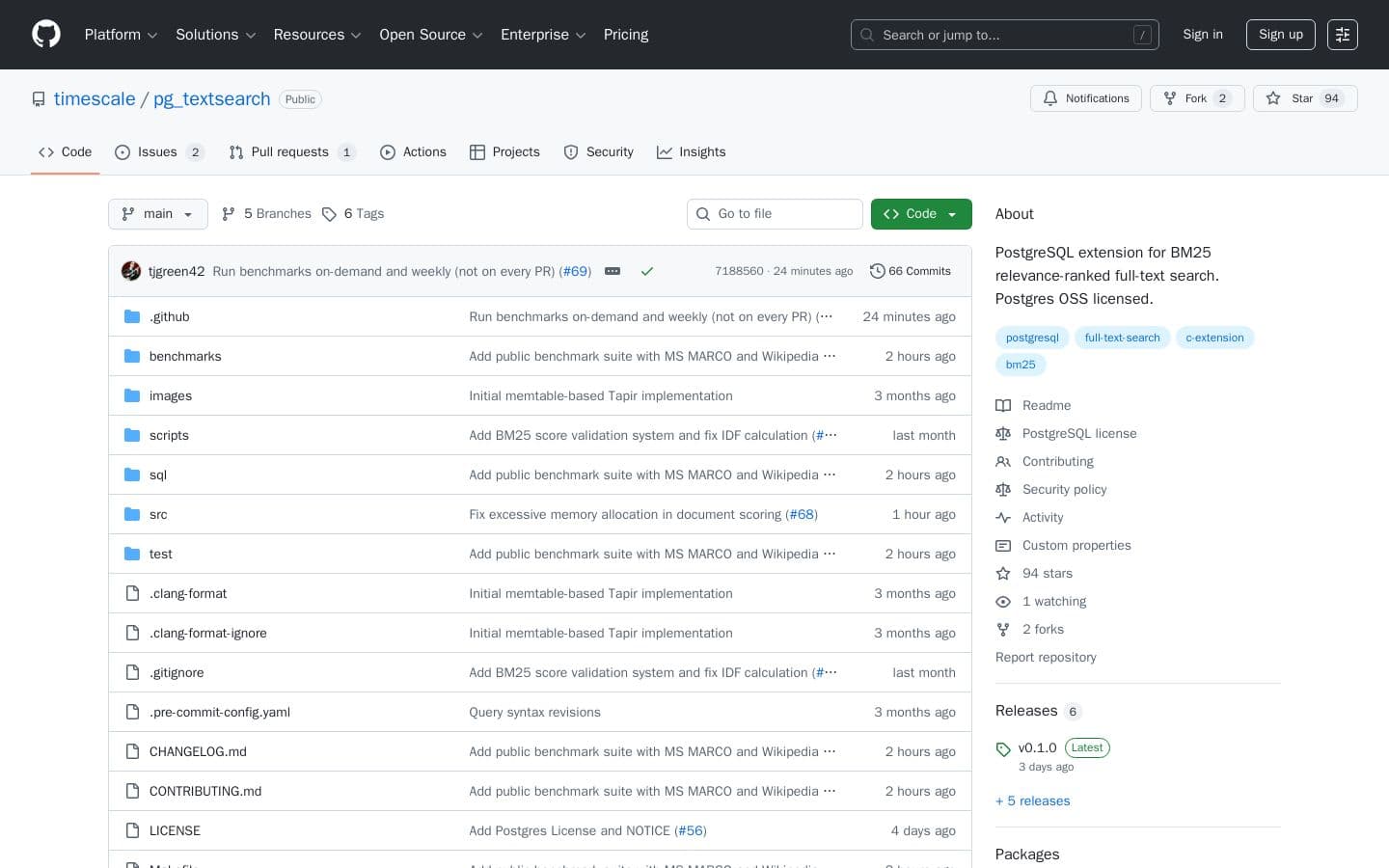Image resolution: width=1389 pixels, height=868 pixels.
Task: Expand the truncated commit message with the ellipsis
Action: pyautogui.click(x=613, y=271)
